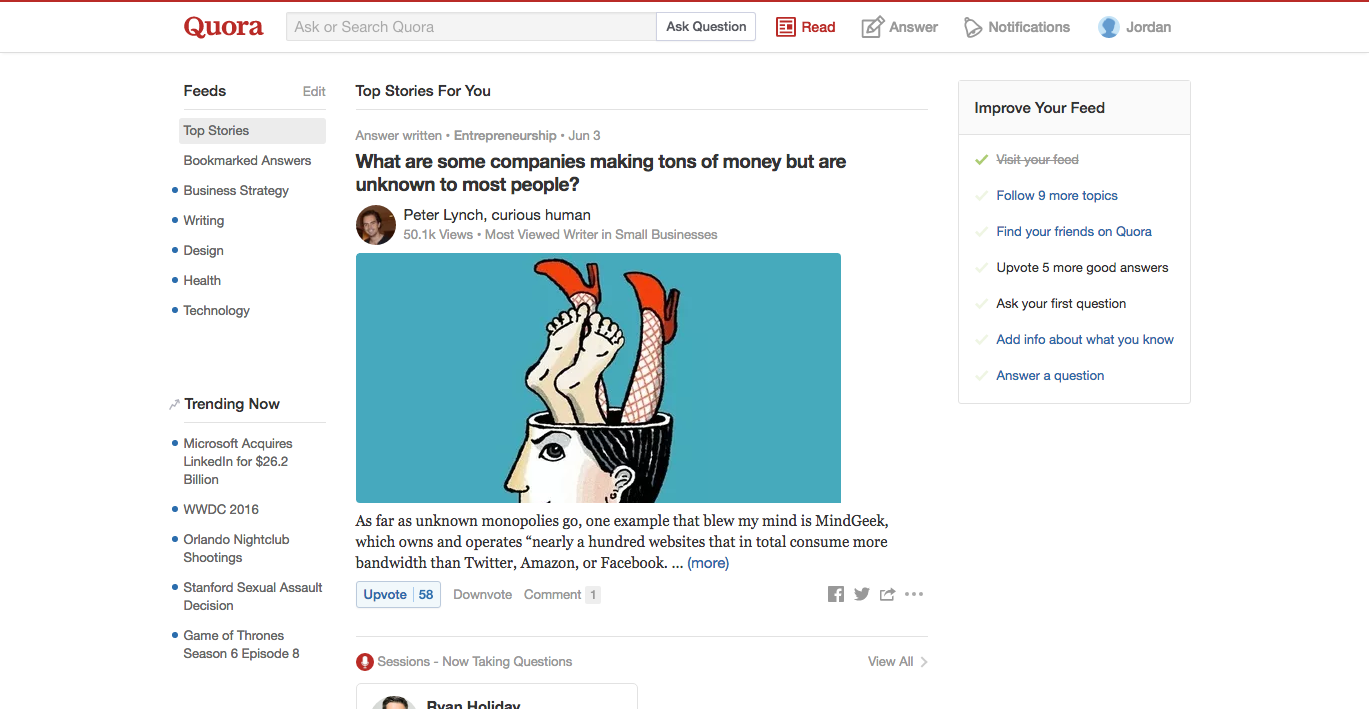Click the Trending Now arrow icon
Image resolution: width=1369 pixels, height=709 pixels.
174,405
